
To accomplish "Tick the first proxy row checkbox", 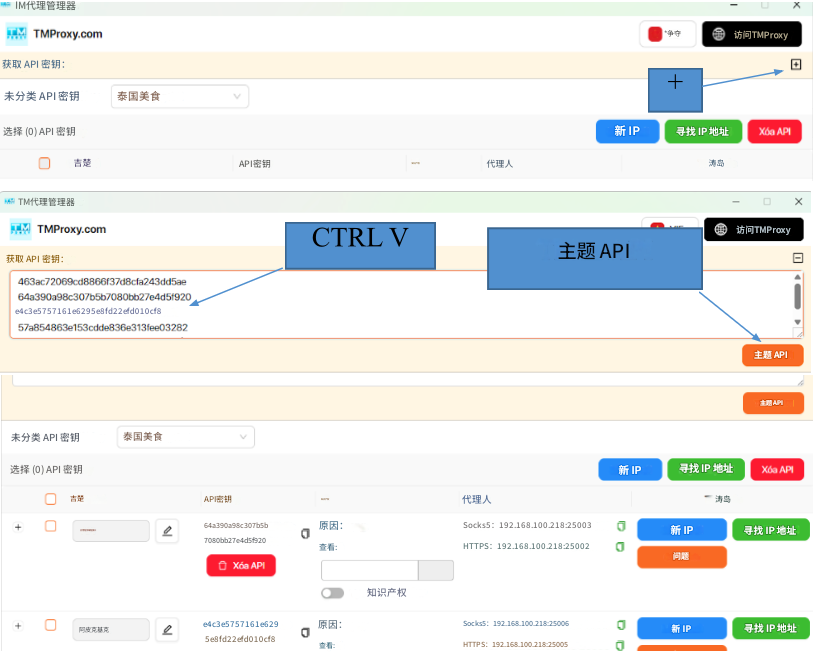I will 50,526.
